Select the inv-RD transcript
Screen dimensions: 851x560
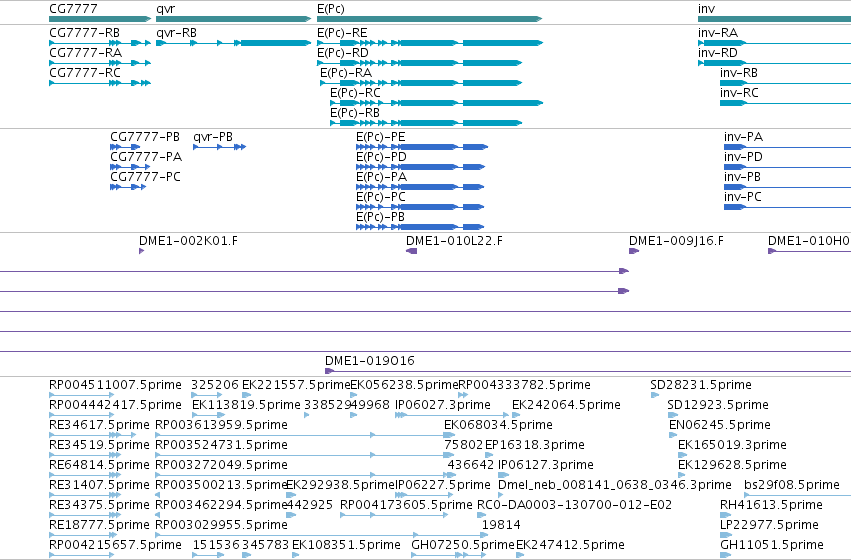click(x=774, y=63)
